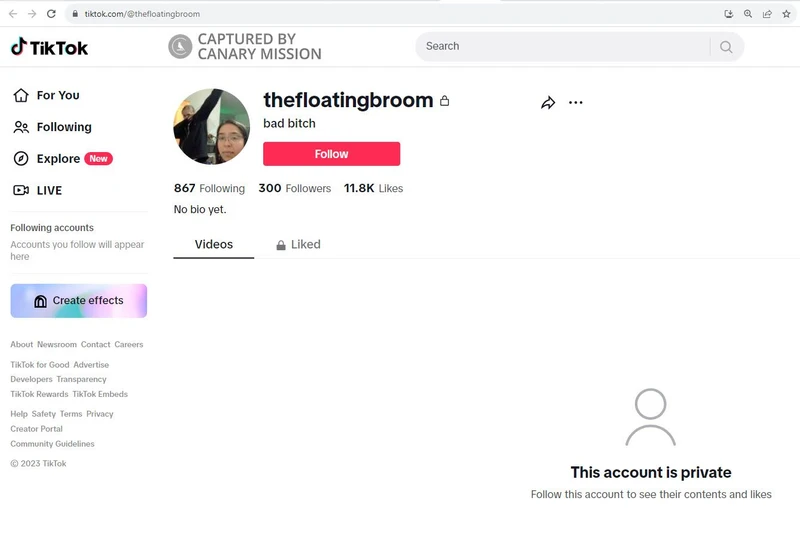800x543 pixels.
Task: Open the Advertise footer link
Action: [91, 365]
